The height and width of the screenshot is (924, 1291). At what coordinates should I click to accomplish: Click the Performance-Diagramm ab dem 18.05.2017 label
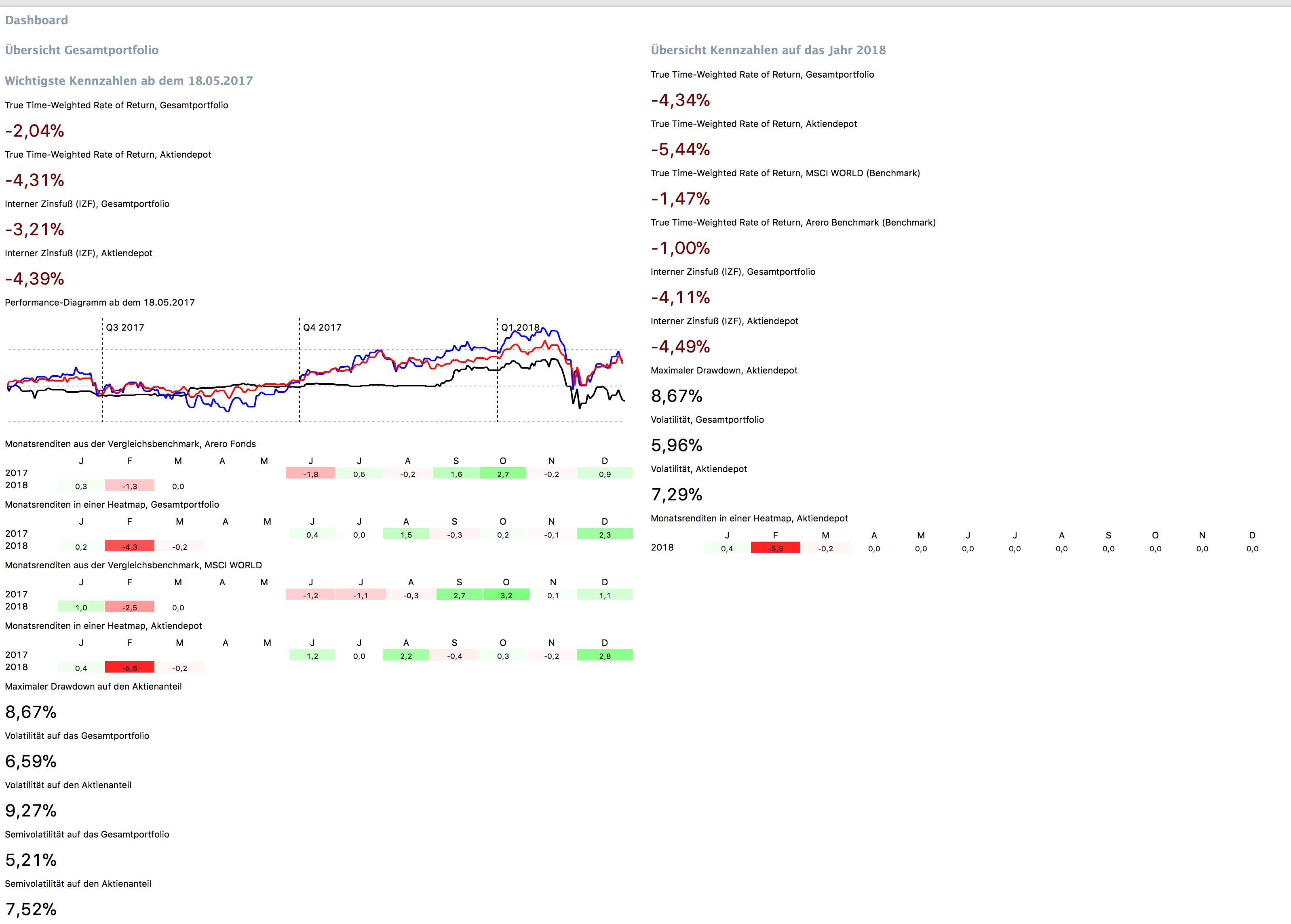[99, 302]
